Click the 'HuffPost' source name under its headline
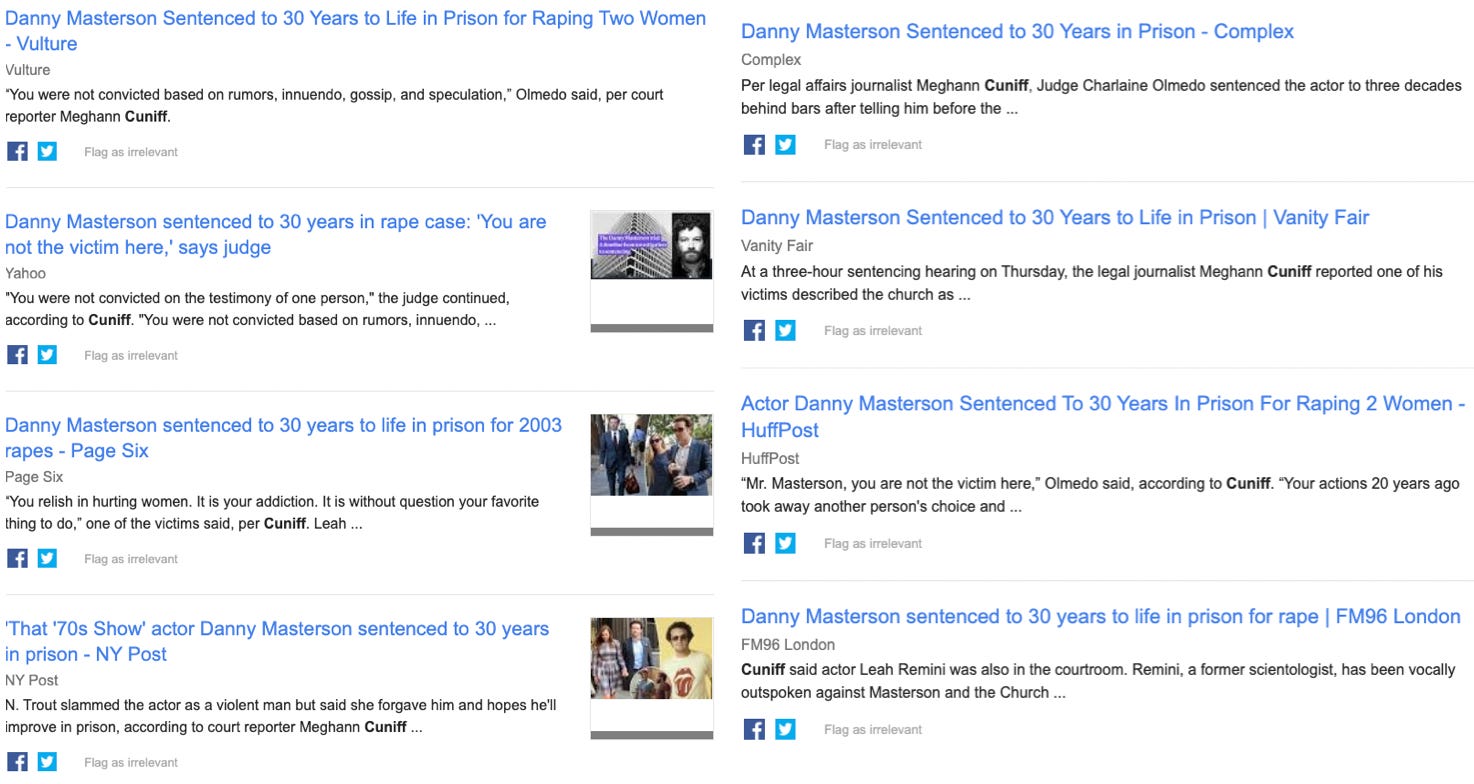The width and height of the screenshot is (1474, 784). click(x=770, y=458)
